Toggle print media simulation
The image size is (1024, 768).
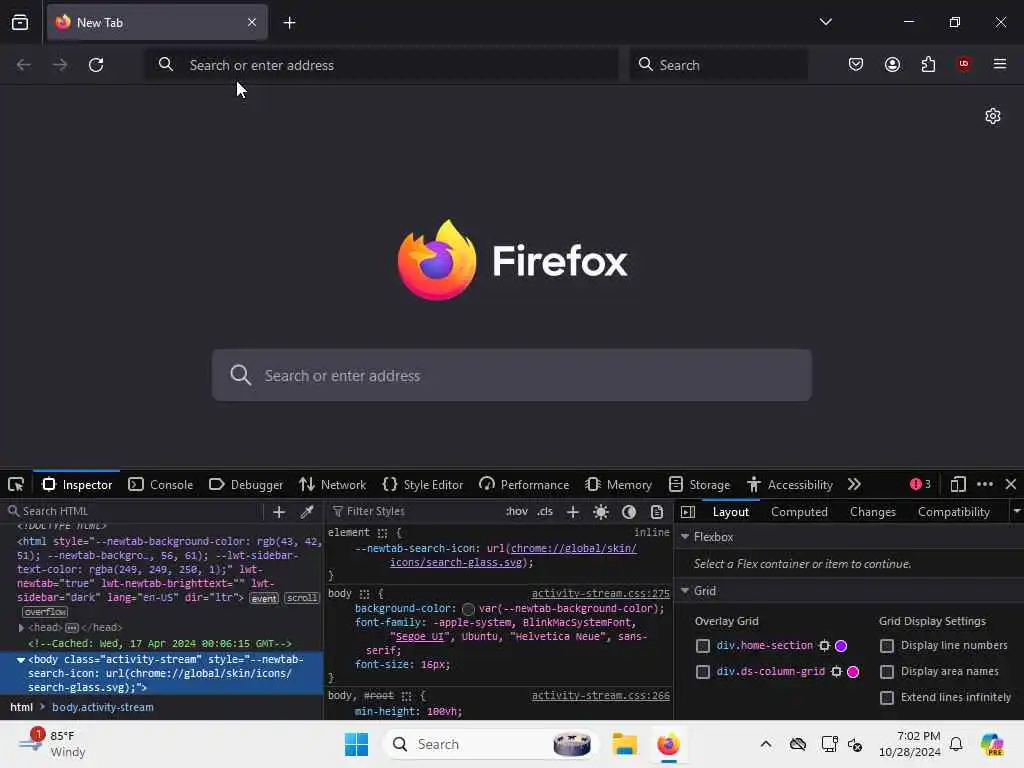click(657, 512)
